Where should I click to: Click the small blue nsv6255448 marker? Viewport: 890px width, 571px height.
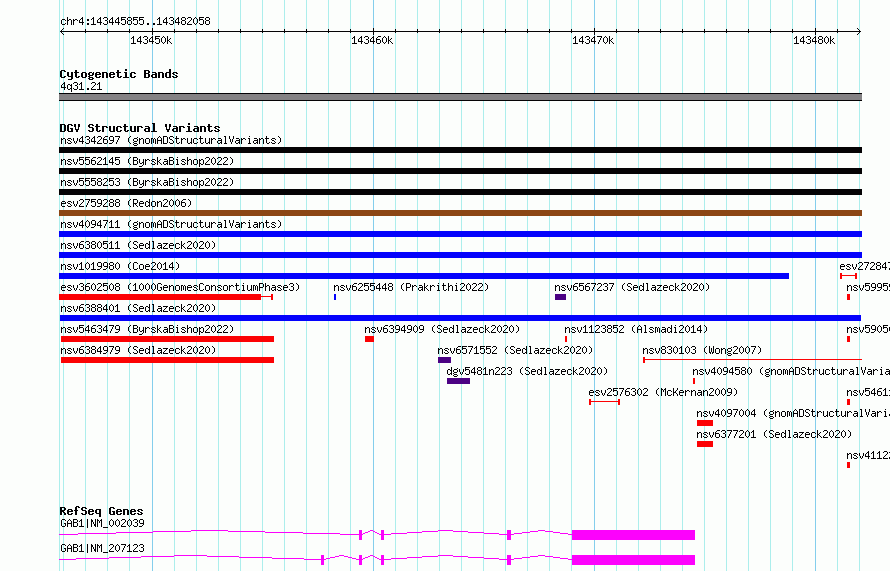pyautogui.click(x=335, y=297)
